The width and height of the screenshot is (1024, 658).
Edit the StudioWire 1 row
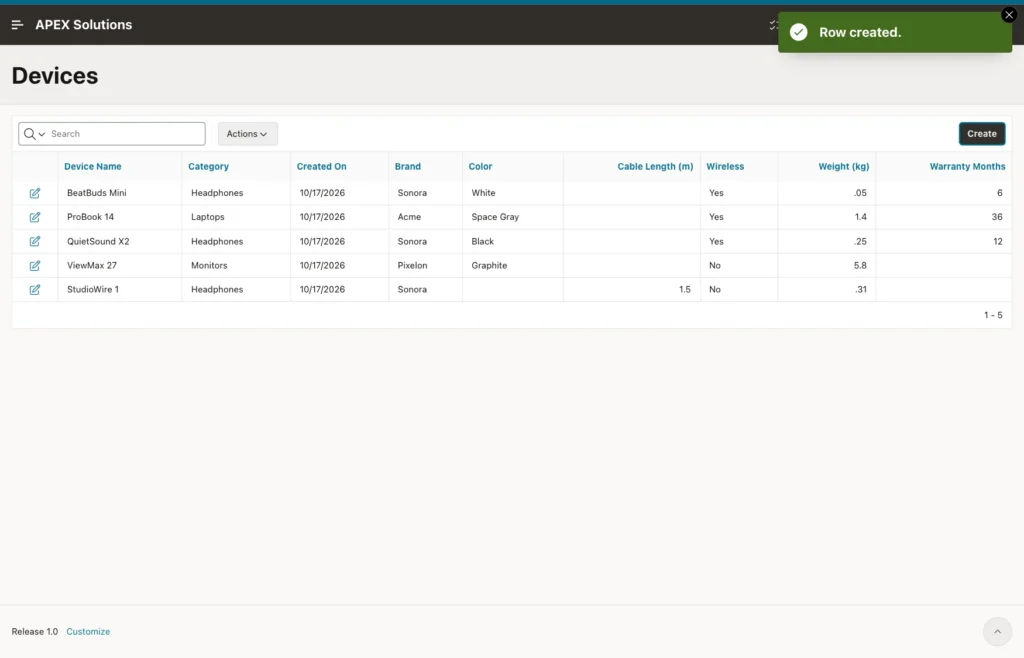35,290
